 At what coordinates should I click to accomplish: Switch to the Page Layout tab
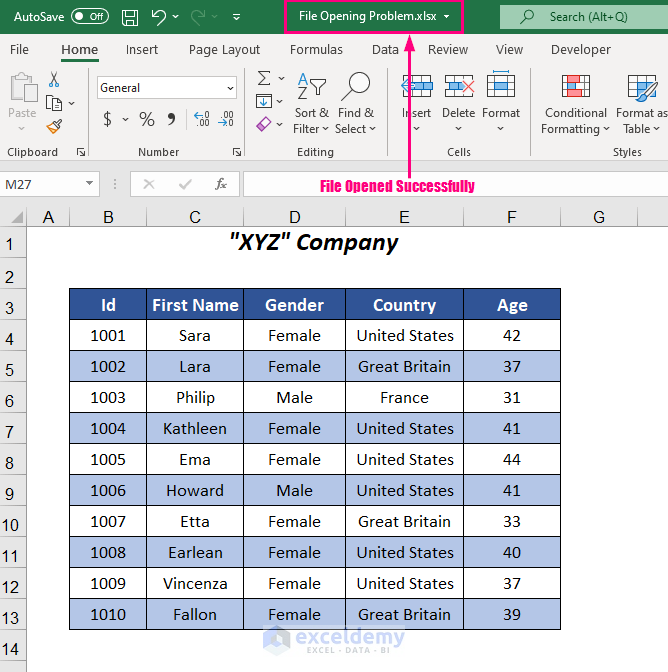point(224,50)
